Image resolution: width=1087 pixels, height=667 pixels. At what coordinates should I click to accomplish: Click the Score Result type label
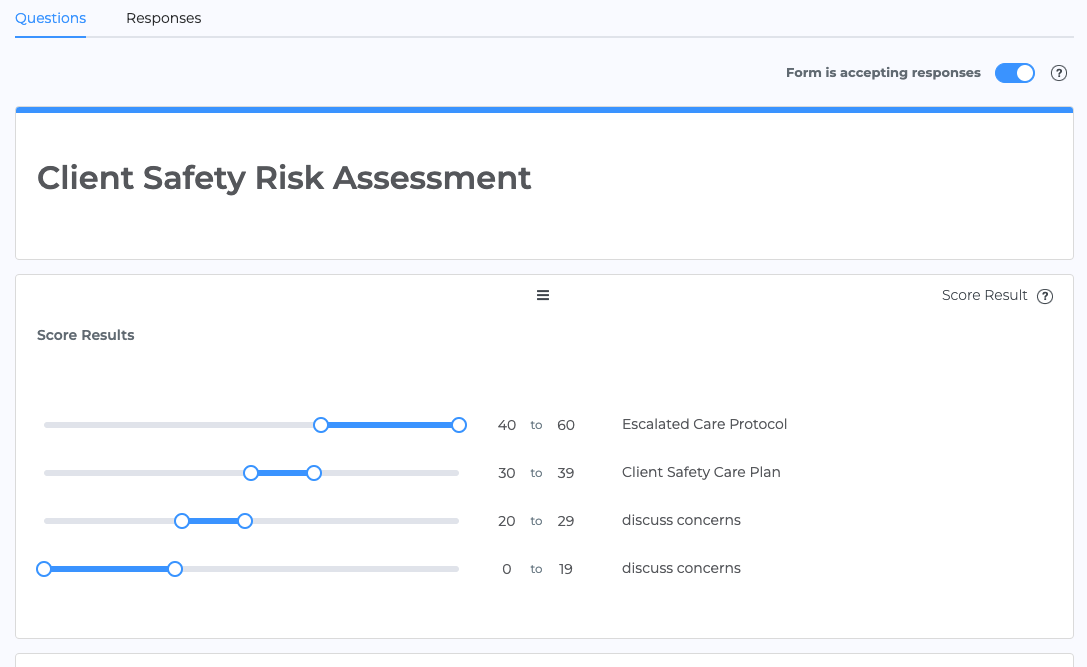click(x=984, y=295)
